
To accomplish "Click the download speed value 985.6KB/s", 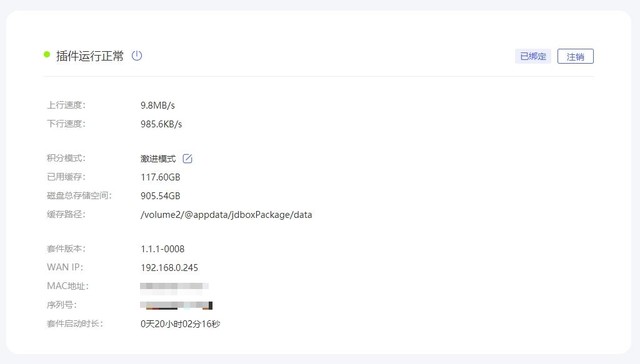I will tap(161, 124).
